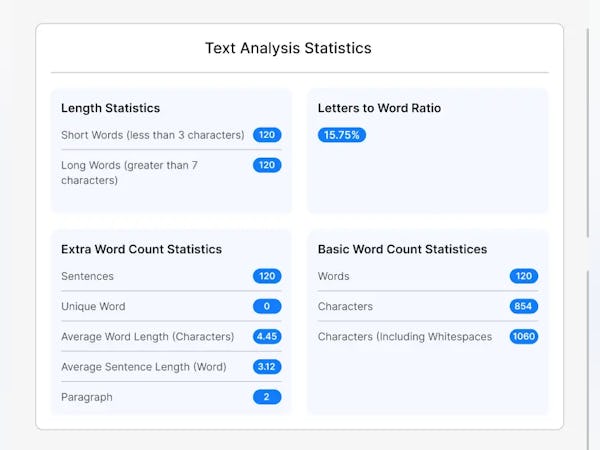The image size is (600, 450).
Task: Click the Words count badge
Action: [x=524, y=276]
